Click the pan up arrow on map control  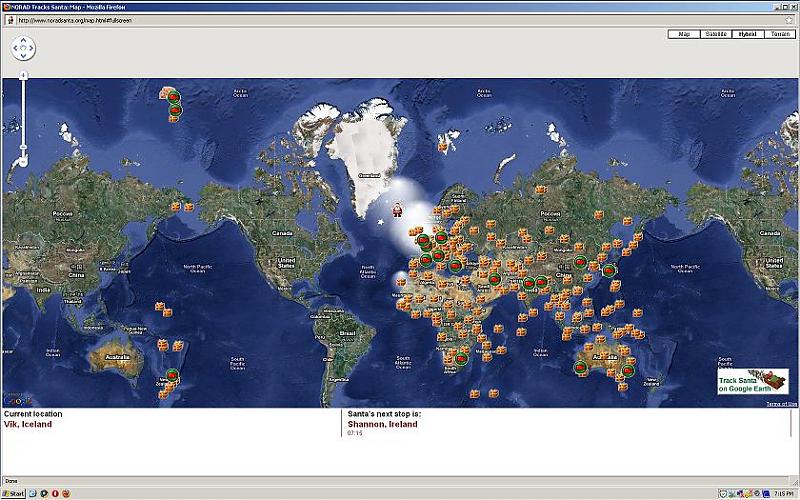click(x=23, y=40)
